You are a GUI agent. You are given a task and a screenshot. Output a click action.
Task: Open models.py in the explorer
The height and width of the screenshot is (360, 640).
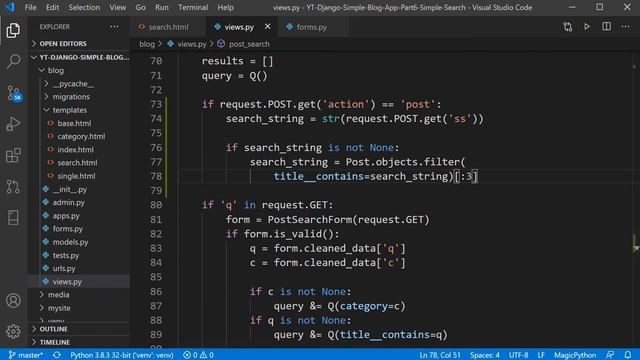[70, 242]
